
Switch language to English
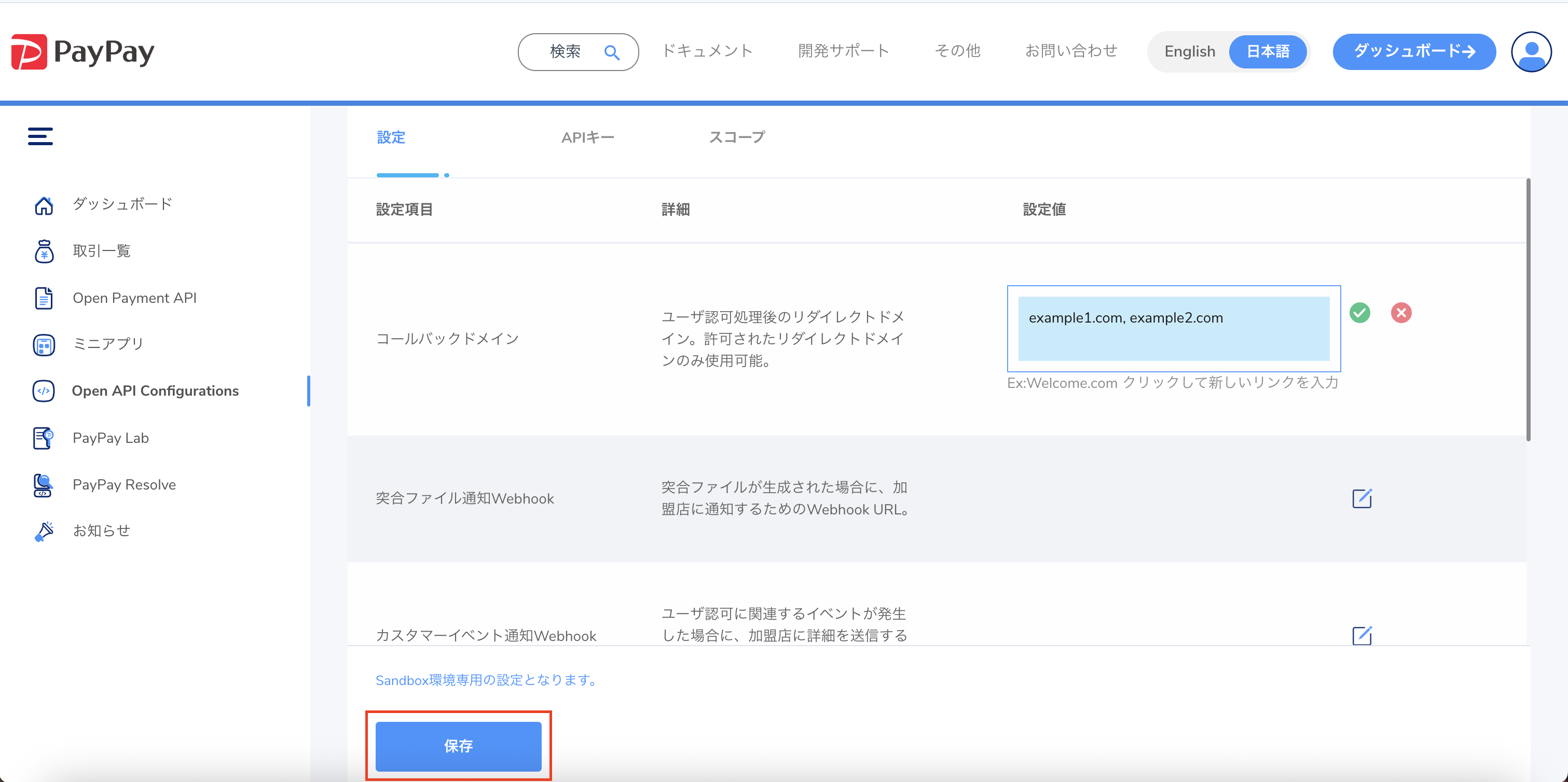click(x=1189, y=52)
